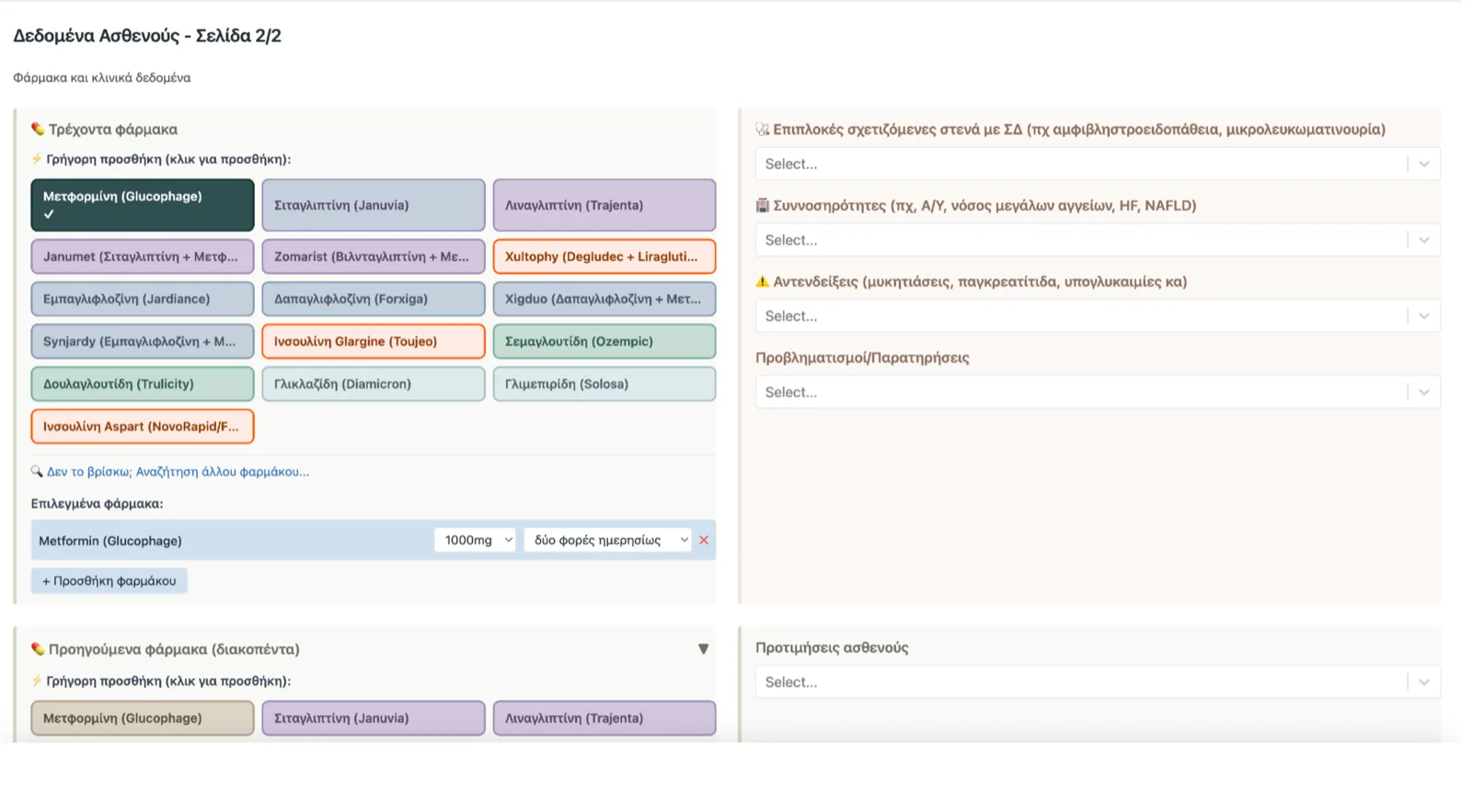Click the lightning icon in previous drugs quick-add

37,681
